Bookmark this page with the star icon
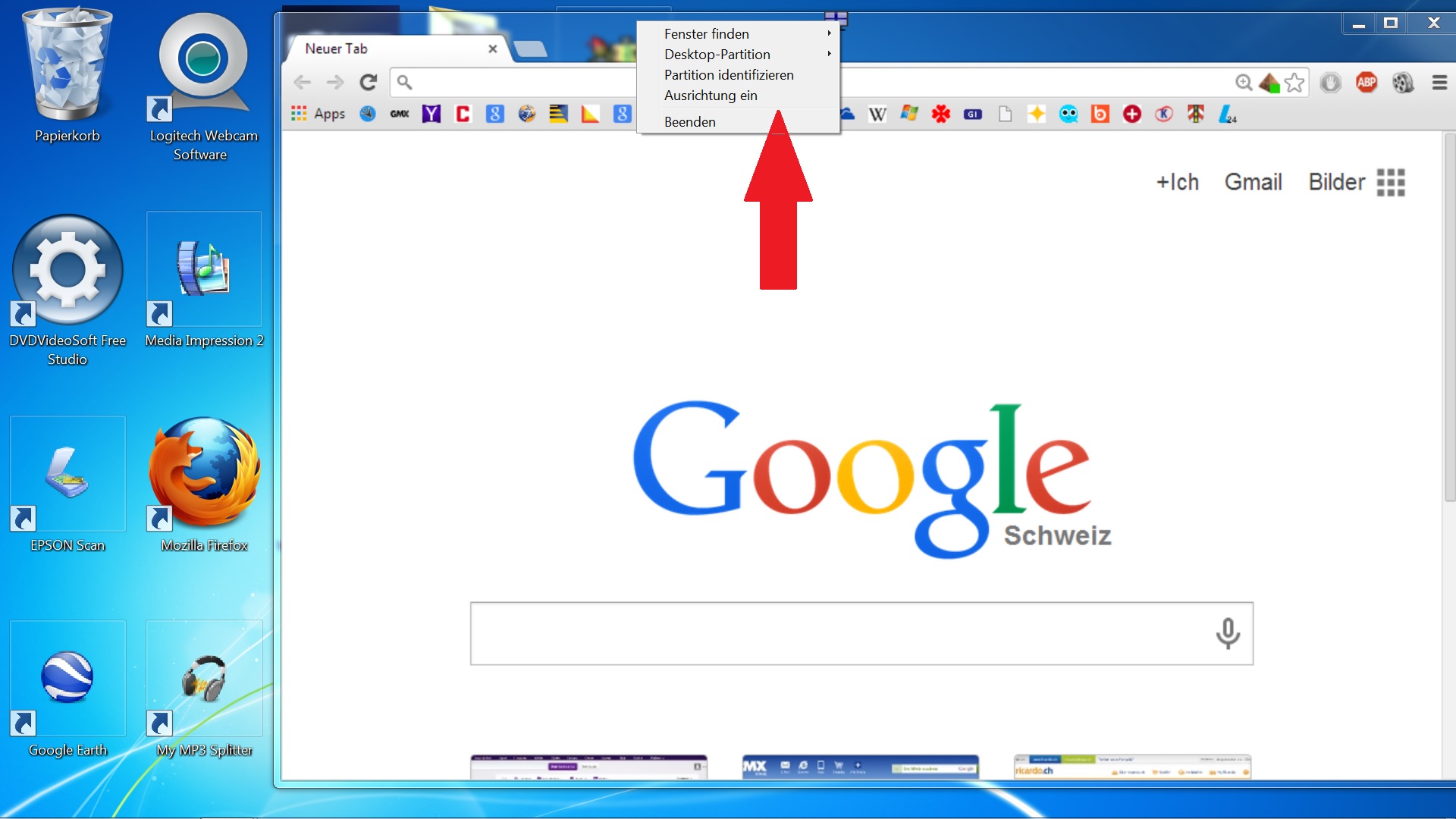Image resolution: width=1456 pixels, height=819 pixels. pos(1295,83)
